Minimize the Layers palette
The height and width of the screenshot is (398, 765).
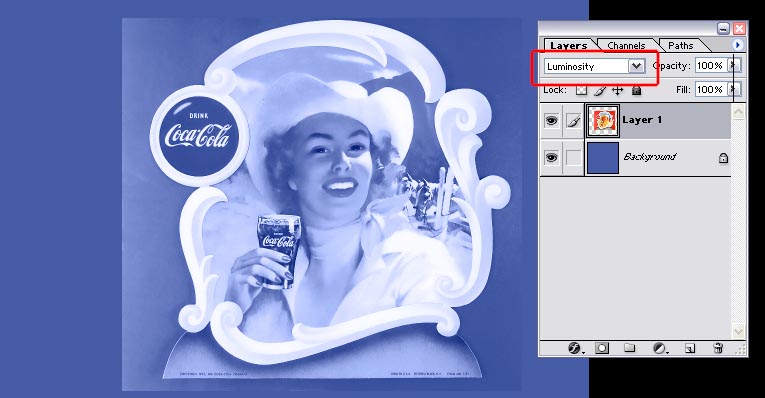click(723, 29)
